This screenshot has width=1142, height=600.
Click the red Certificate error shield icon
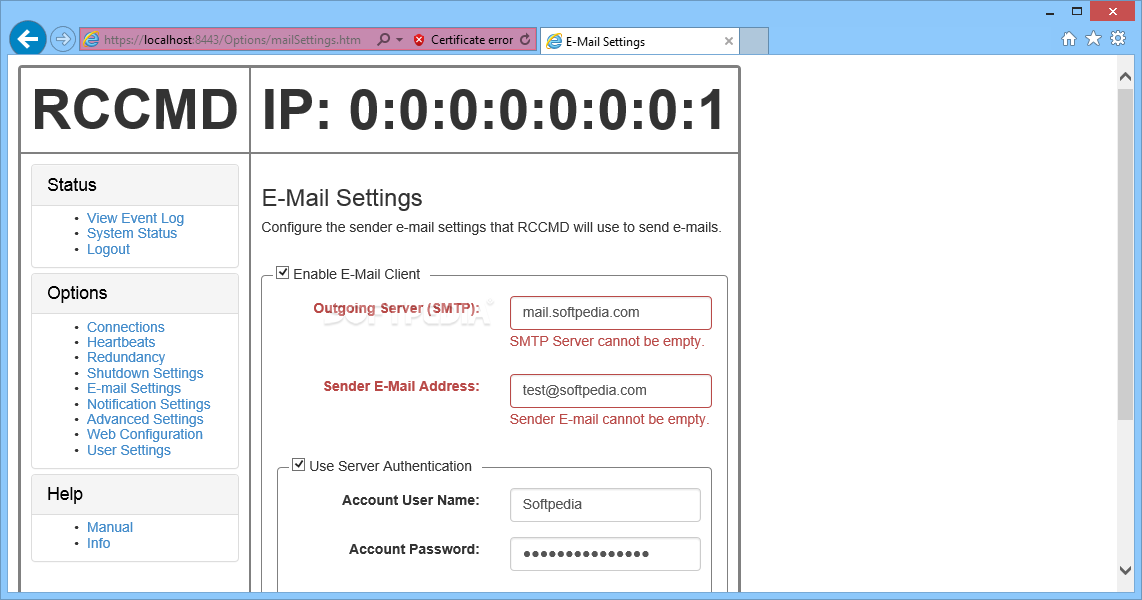pos(419,40)
